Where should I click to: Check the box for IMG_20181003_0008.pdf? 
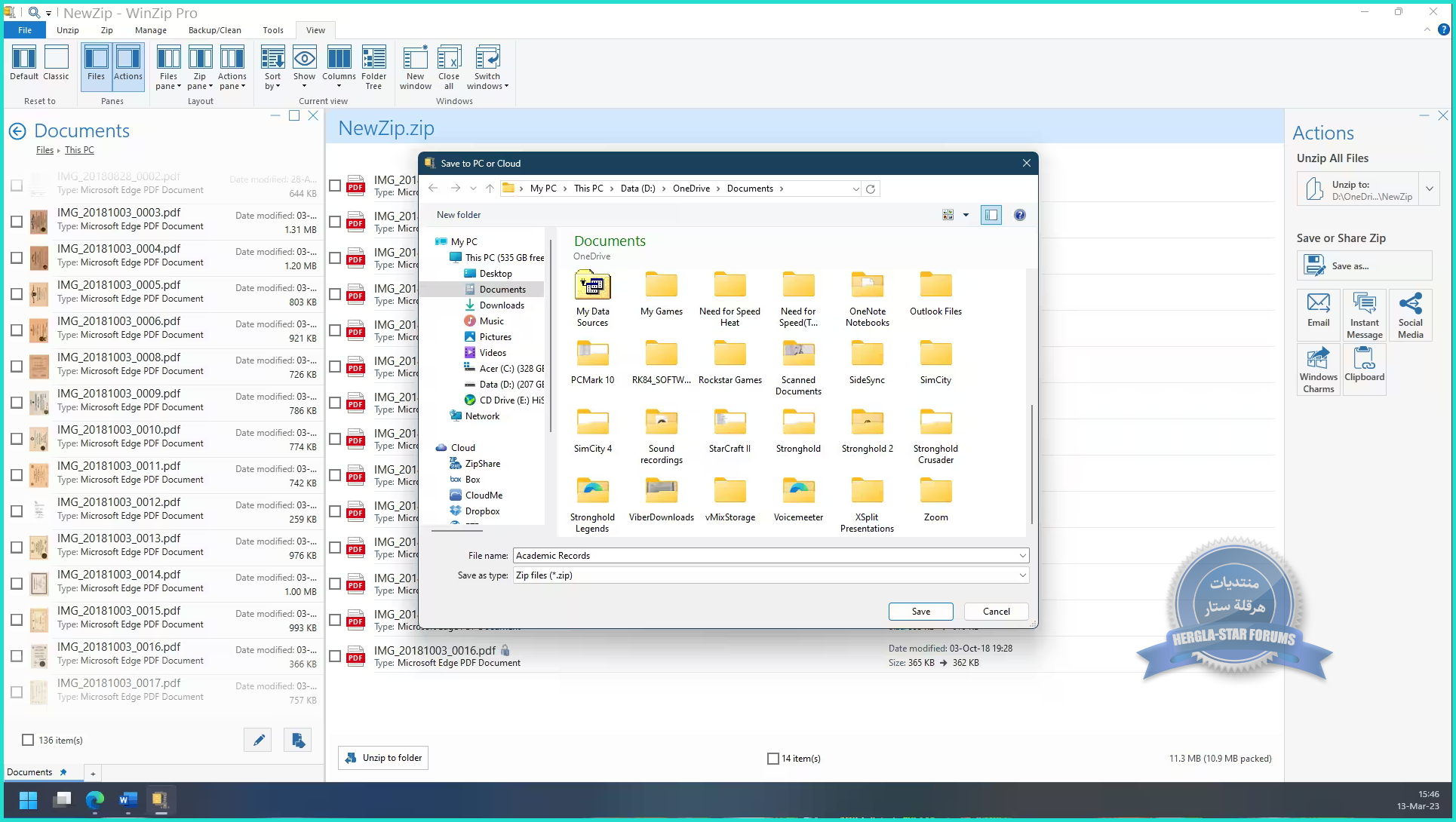(x=17, y=367)
